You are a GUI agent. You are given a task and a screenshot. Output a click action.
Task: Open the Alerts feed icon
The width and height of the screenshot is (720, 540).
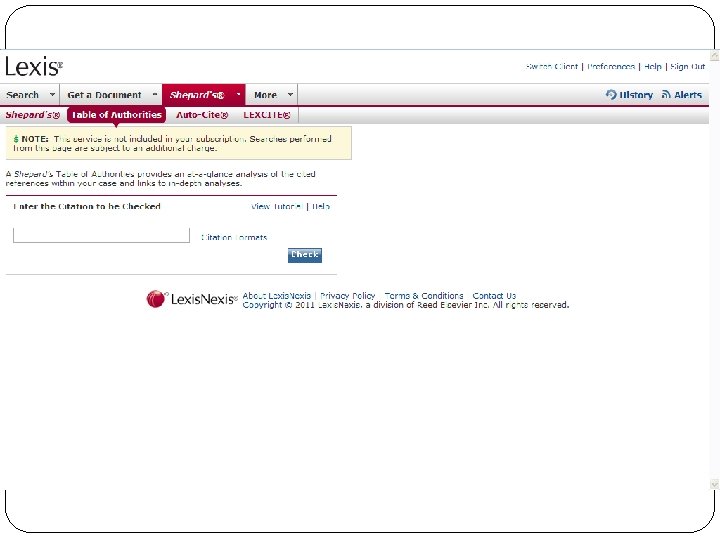click(666, 95)
